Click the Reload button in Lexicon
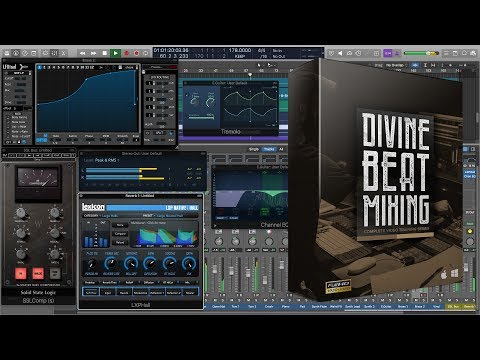Screen dimensions: 480x360 (x=120, y=242)
